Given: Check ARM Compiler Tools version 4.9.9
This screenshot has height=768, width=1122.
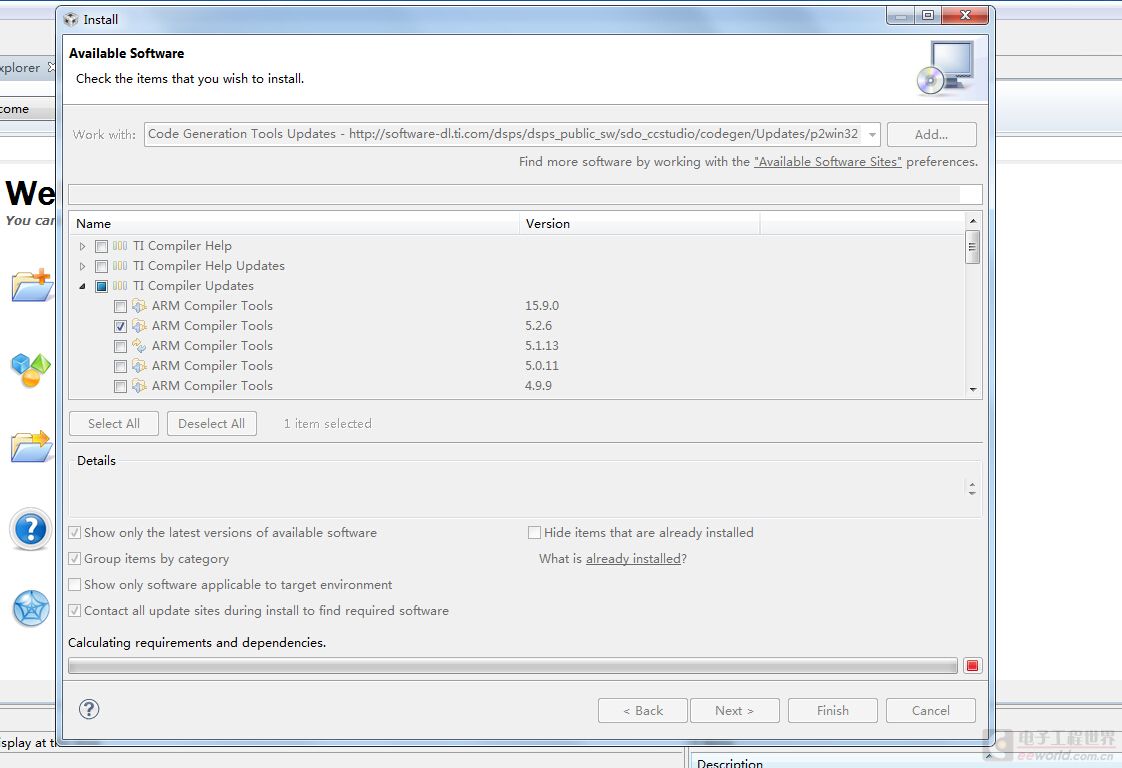Looking at the screenshot, I should 120,387.
